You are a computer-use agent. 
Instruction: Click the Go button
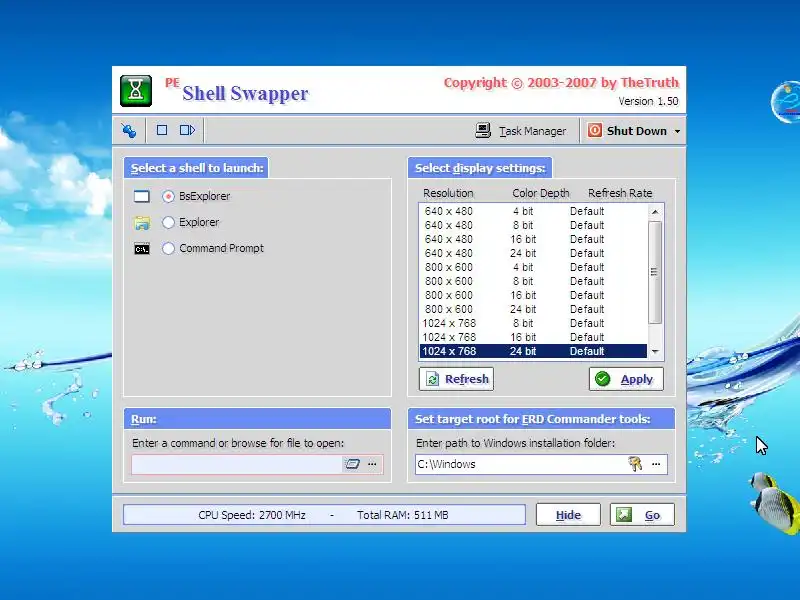(x=642, y=515)
